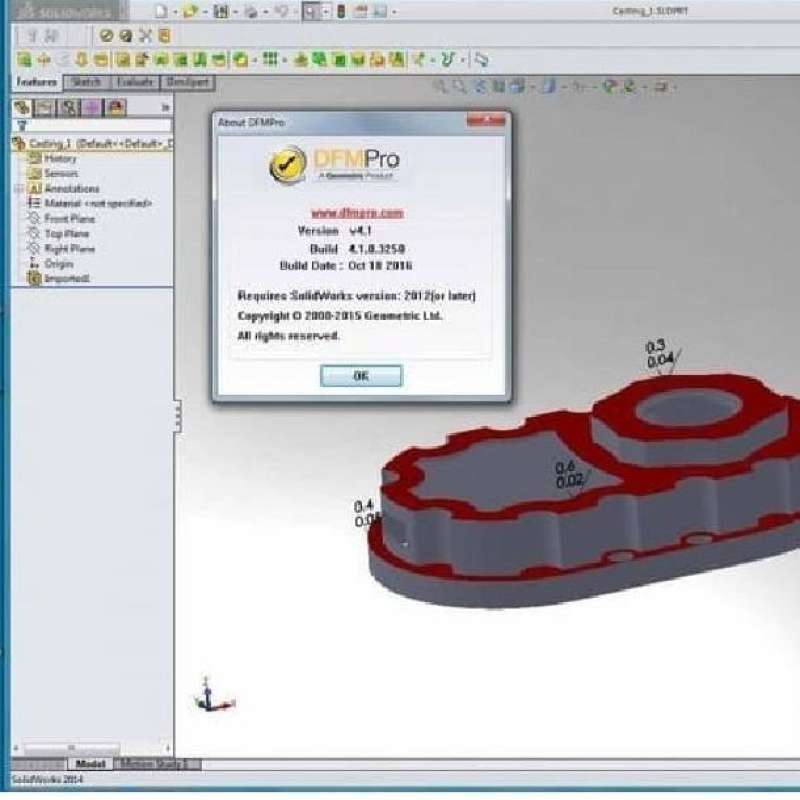800x800 pixels.
Task: Open the Options icon in top toolbar
Action: [x=381, y=11]
